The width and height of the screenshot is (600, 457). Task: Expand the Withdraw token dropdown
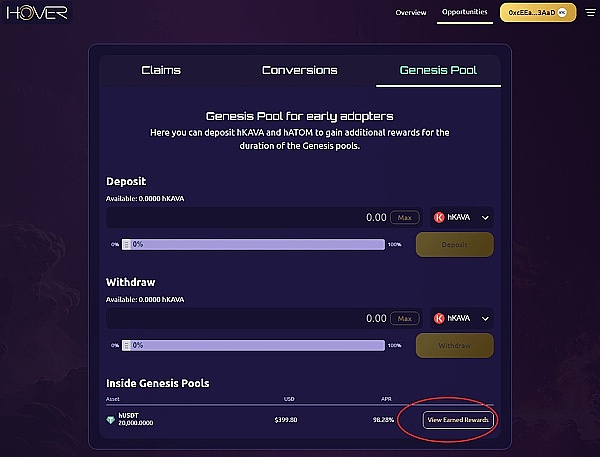pyautogui.click(x=486, y=318)
